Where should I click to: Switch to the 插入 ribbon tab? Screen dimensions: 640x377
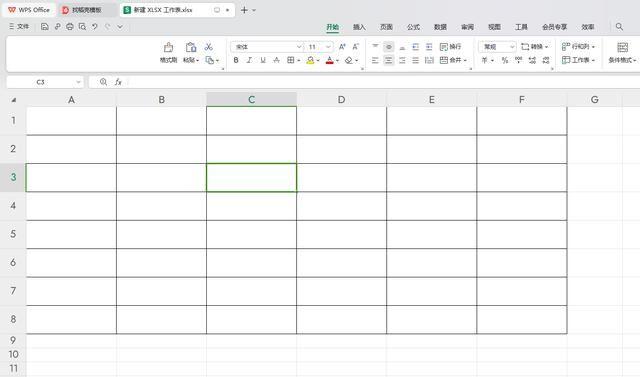click(359, 27)
